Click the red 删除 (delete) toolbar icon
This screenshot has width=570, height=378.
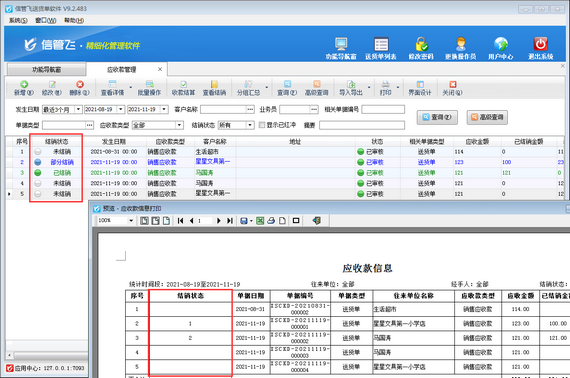coord(80,85)
